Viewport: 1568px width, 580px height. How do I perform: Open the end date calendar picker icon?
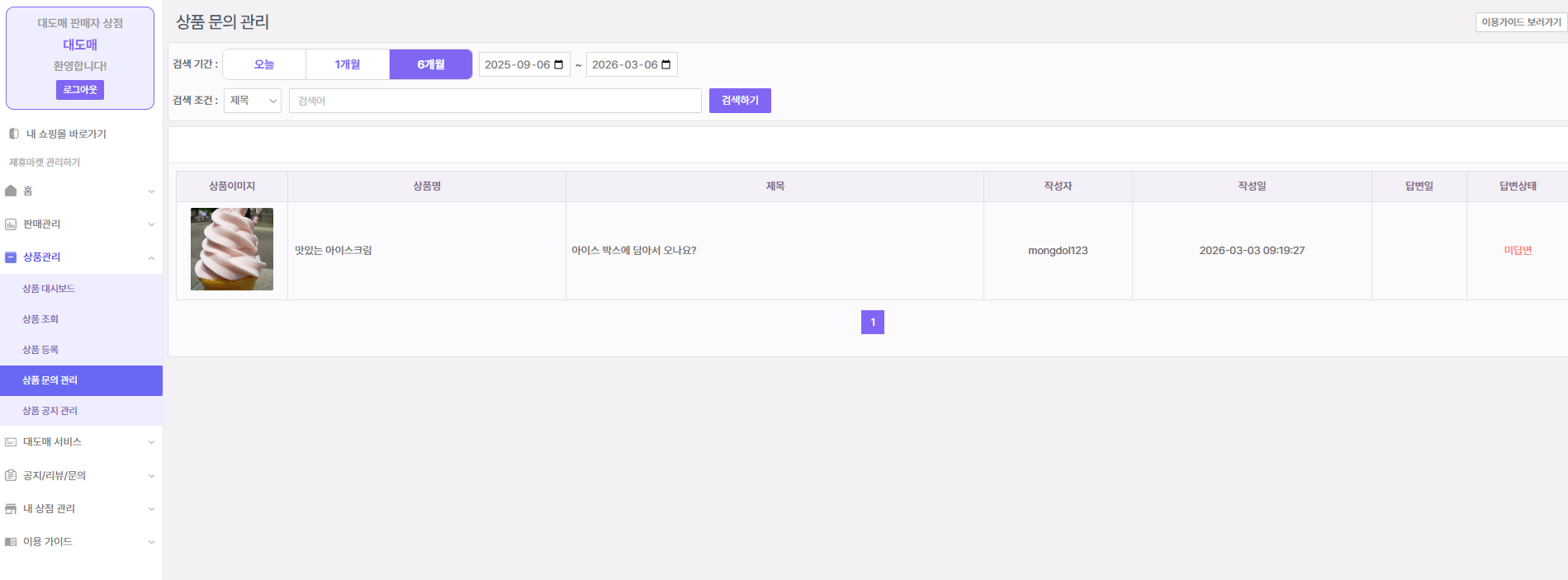coord(666,64)
